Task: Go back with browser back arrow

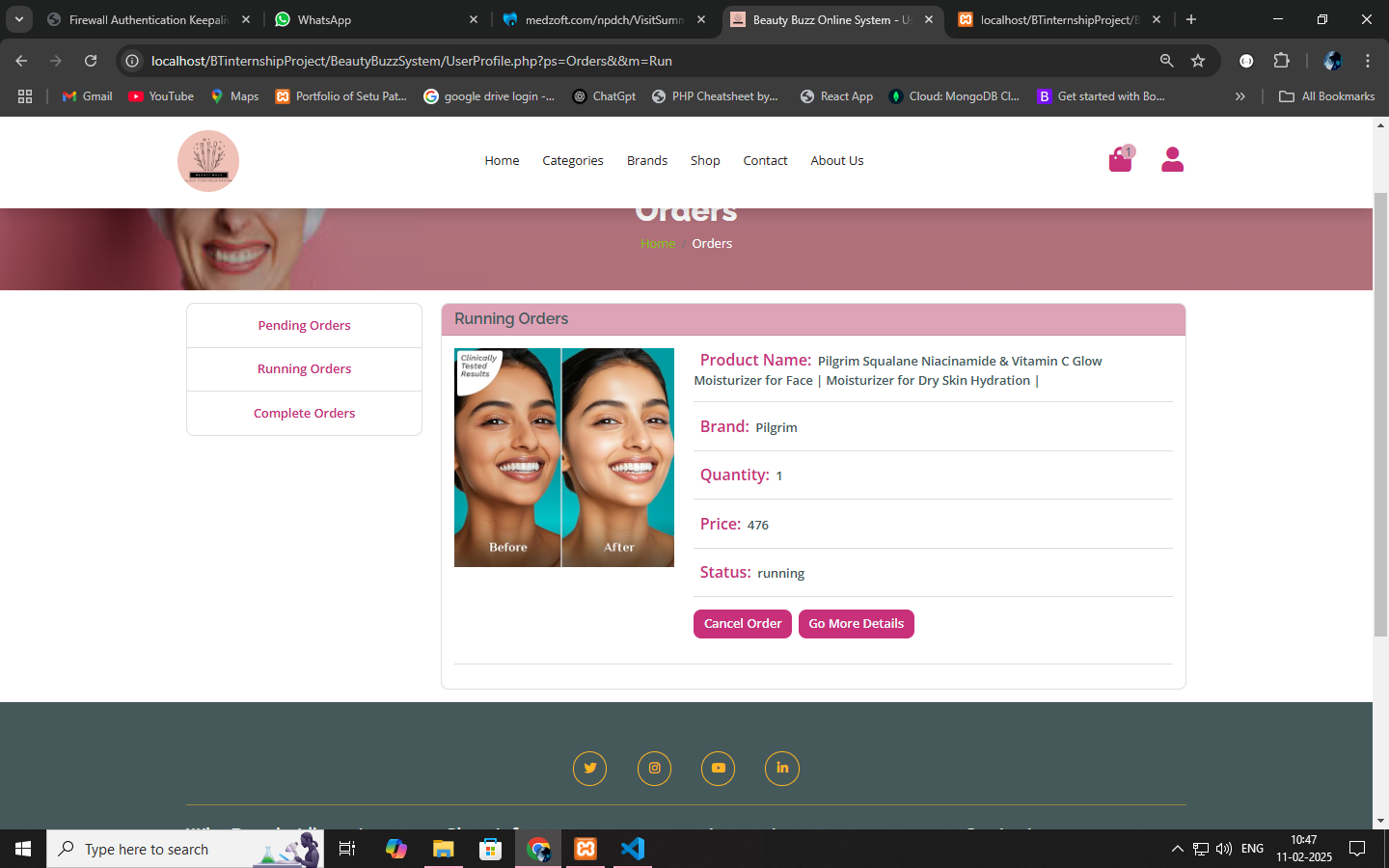Action: [21, 61]
